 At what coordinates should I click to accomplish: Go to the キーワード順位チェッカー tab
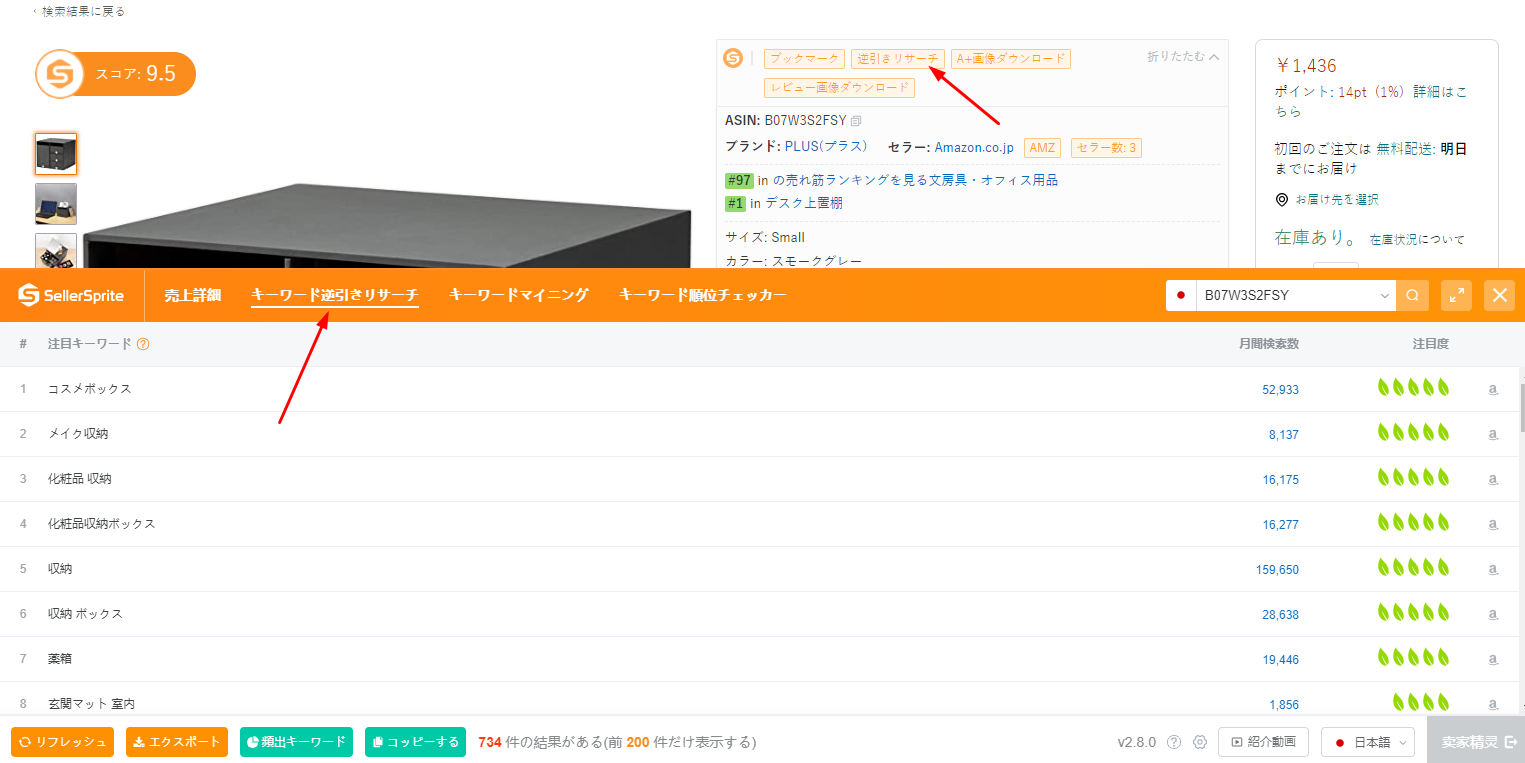703,295
